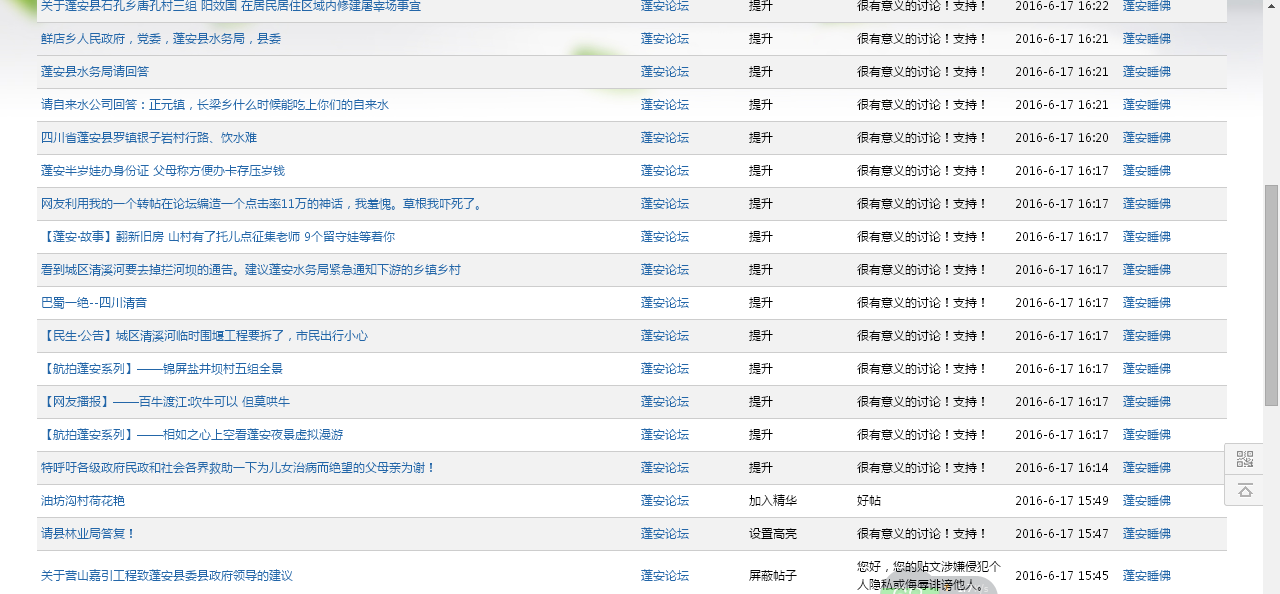The image size is (1280, 594).
Task: Click the back-to-top arrow icon
Action: click(x=1244, y=490)
